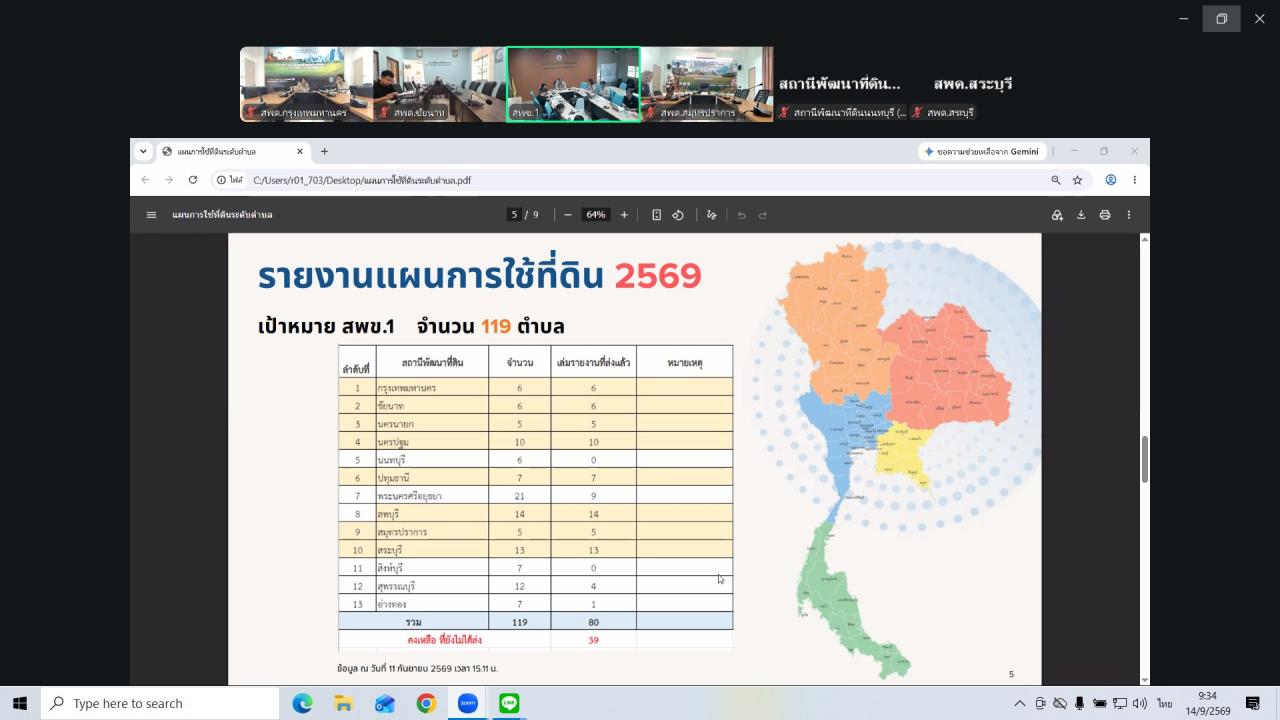Bookmark this page with the star icon
Image resolution: width=1280 pixels, height=720 pixels.
click(1077, 180)
